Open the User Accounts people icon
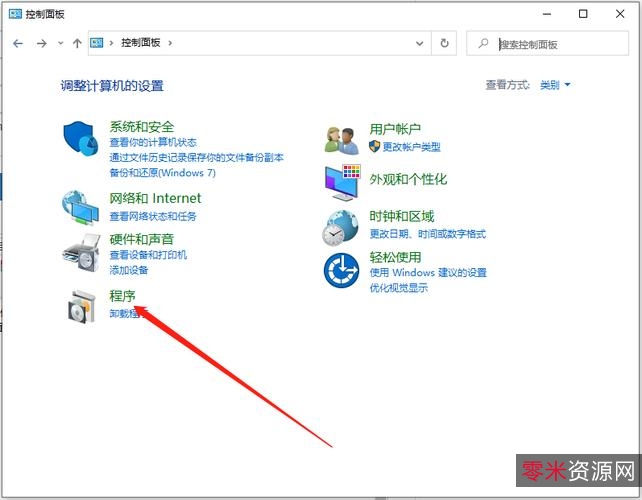The image size is (642, 500). (342, 140)
